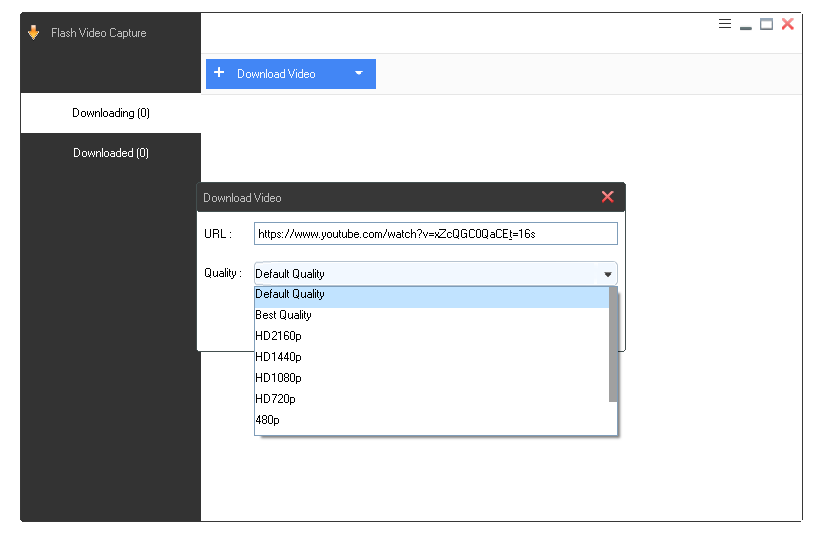This screenshot has height=558, width=836.
Task: Open the hamburger menu icon
Action: (725, 24)
